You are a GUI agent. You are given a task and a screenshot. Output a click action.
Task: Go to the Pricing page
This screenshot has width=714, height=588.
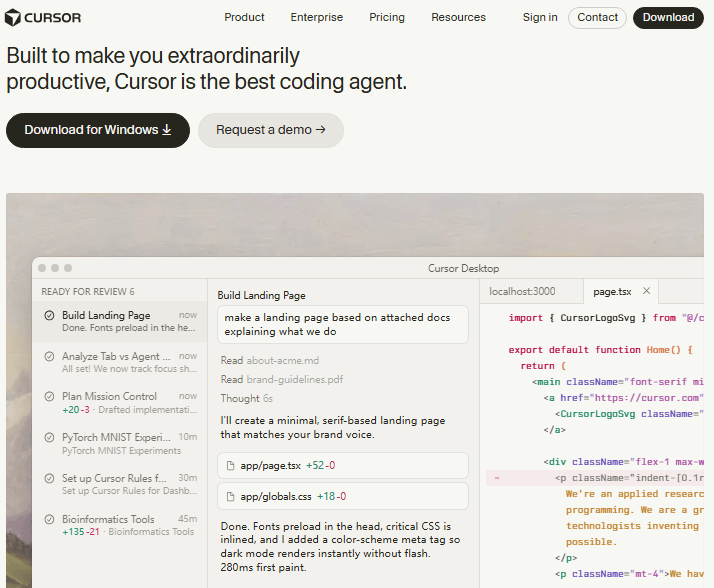(x=387, y=17)
